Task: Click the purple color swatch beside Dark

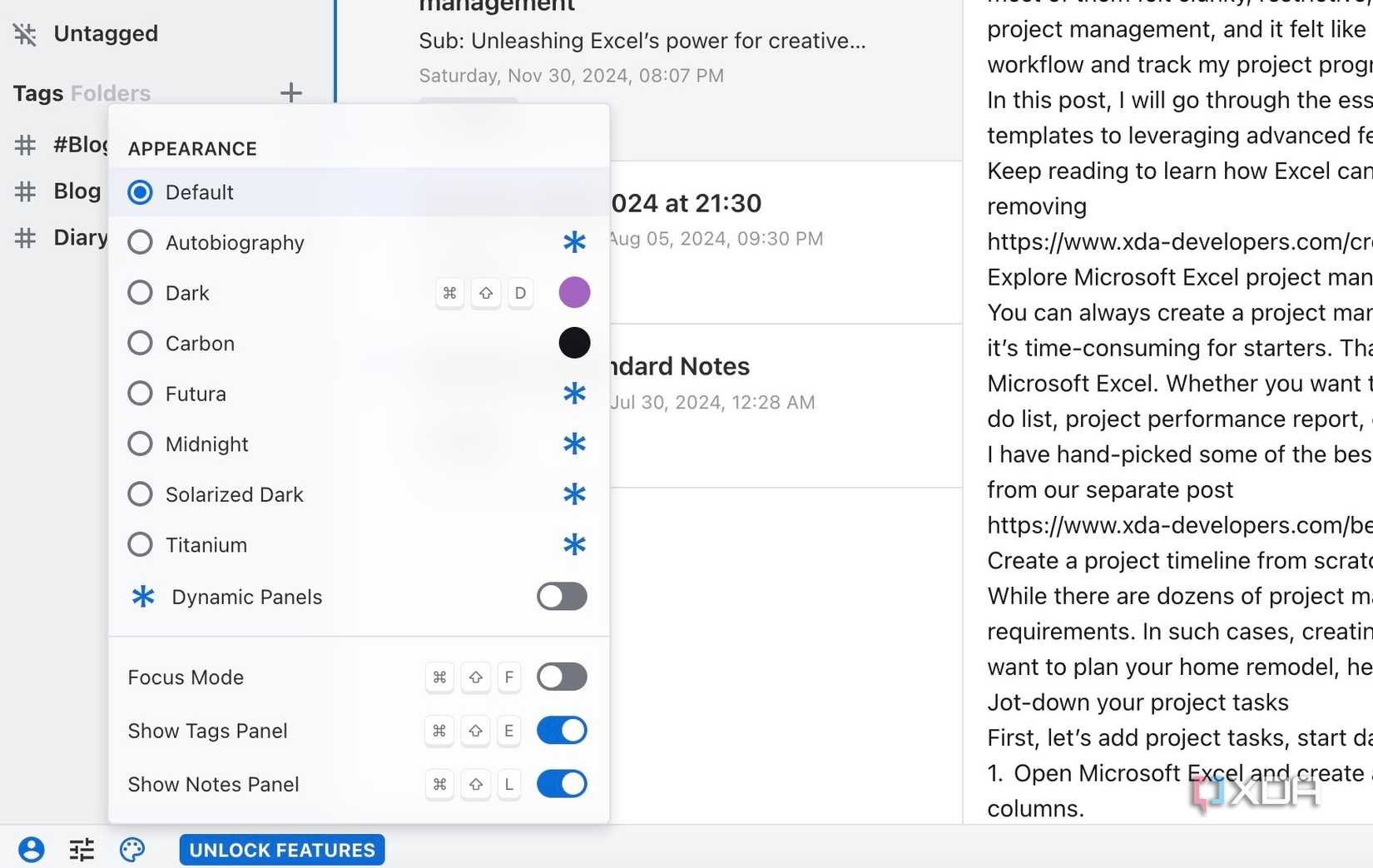Action: pos(574,292)
